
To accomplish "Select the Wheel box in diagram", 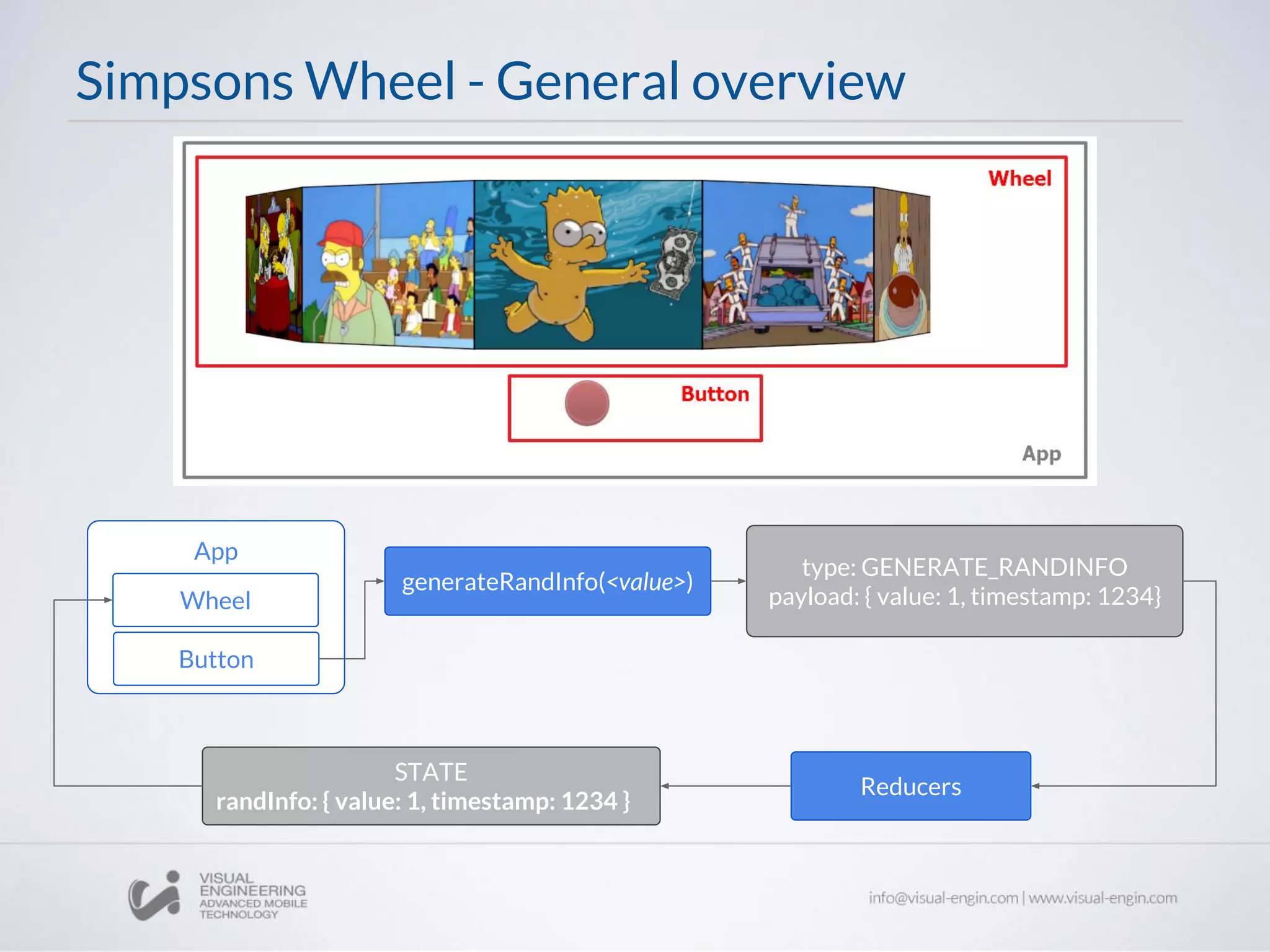I will (x=216, y=600).
